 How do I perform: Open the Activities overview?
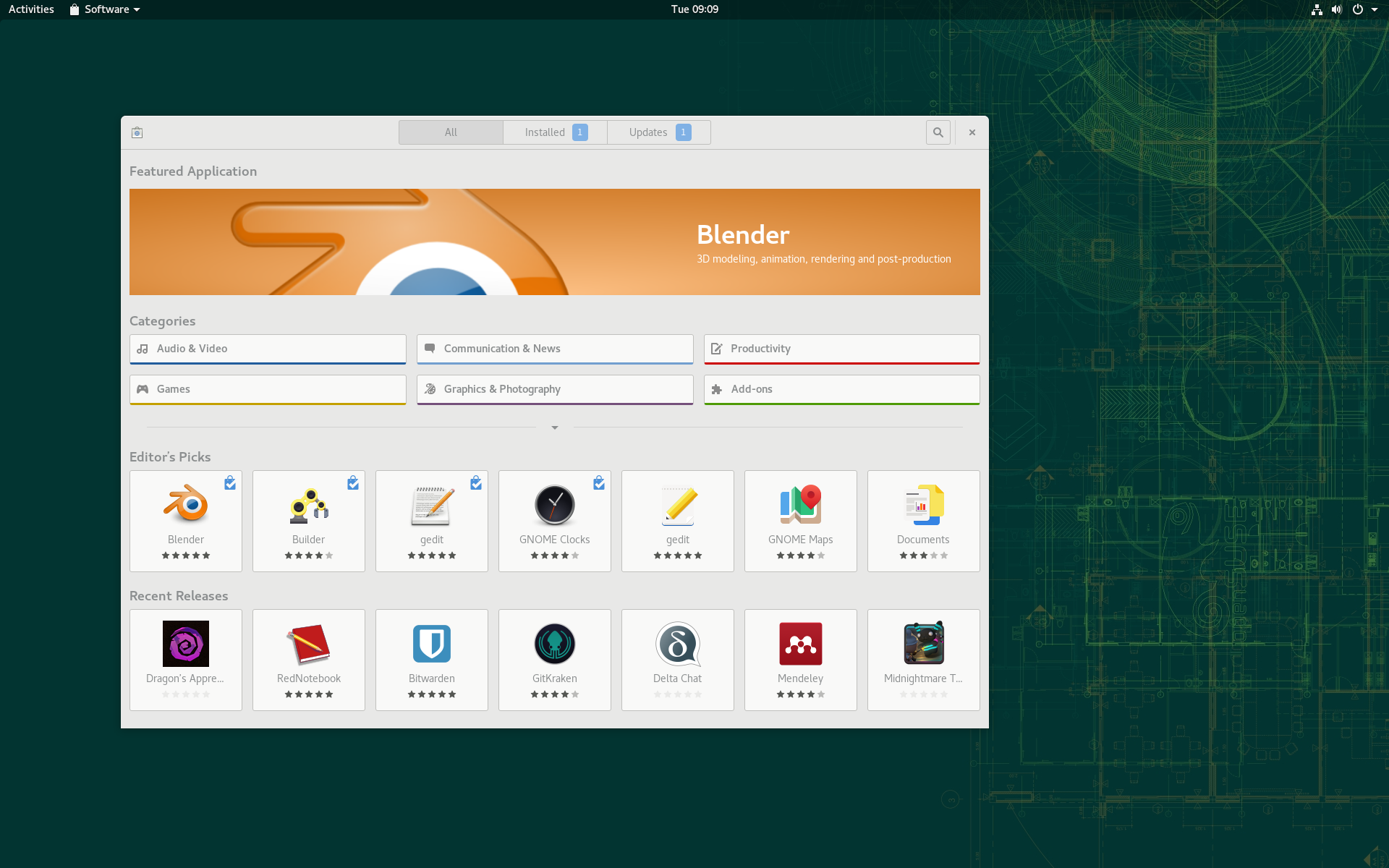coord(31,9)
